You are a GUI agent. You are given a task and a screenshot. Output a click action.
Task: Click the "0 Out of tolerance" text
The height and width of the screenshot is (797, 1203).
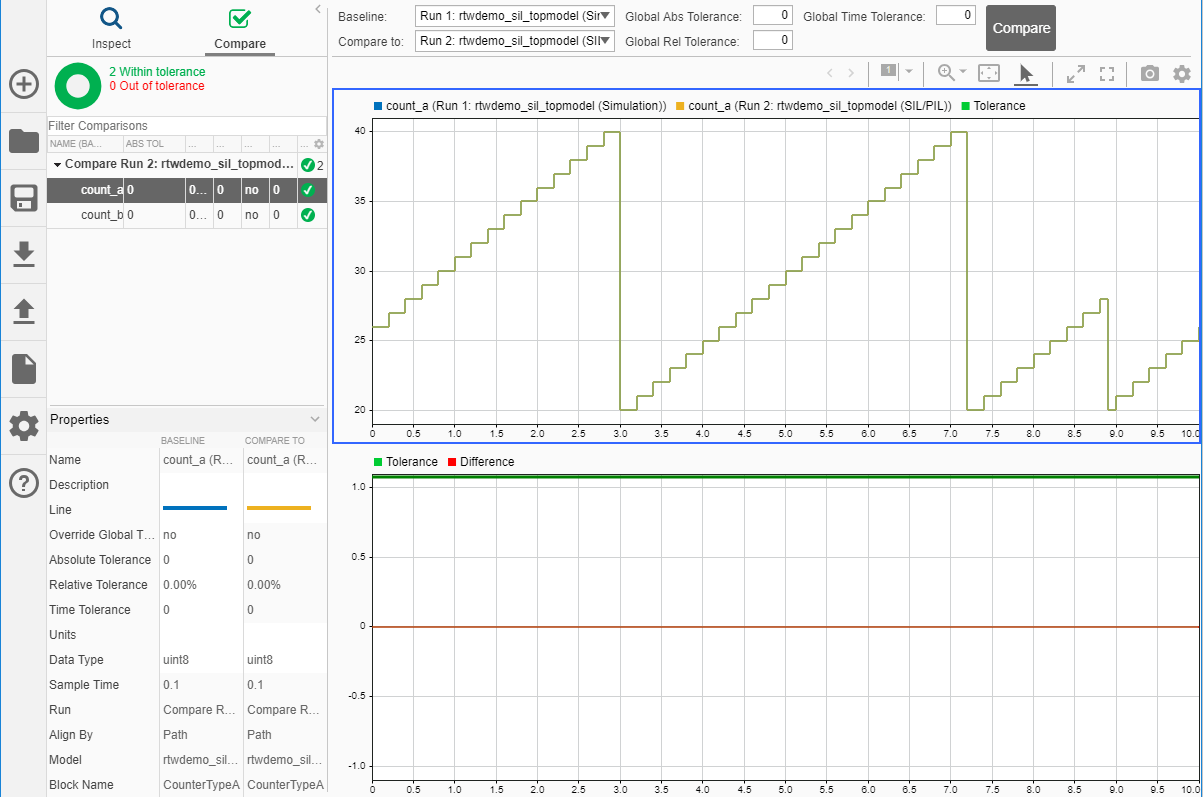pos(157,86)
